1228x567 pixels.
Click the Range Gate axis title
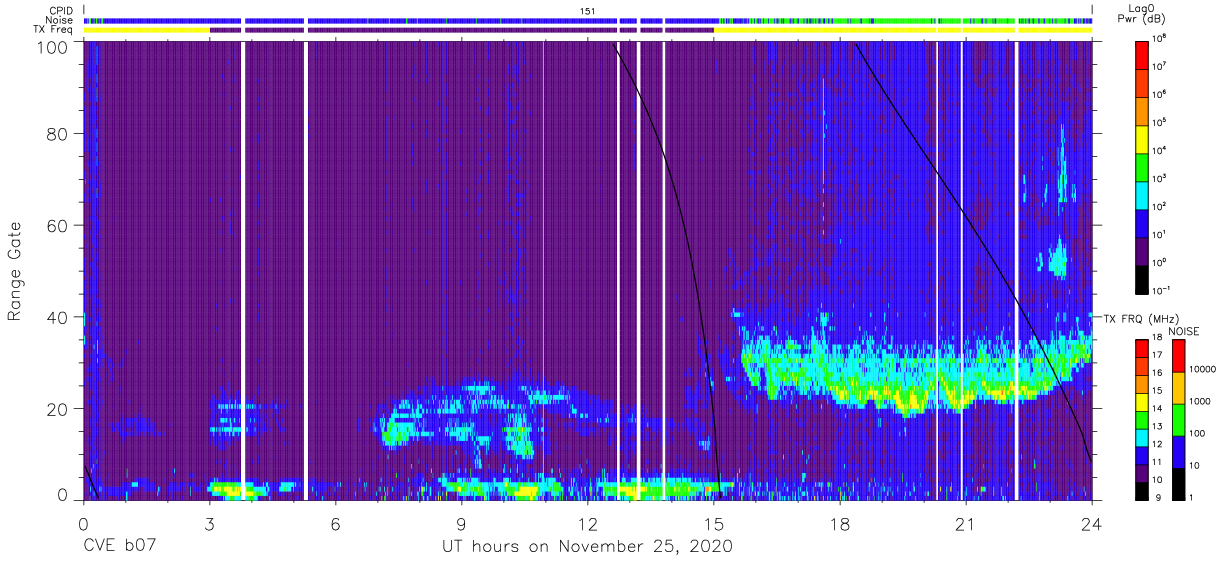(15, 272)
